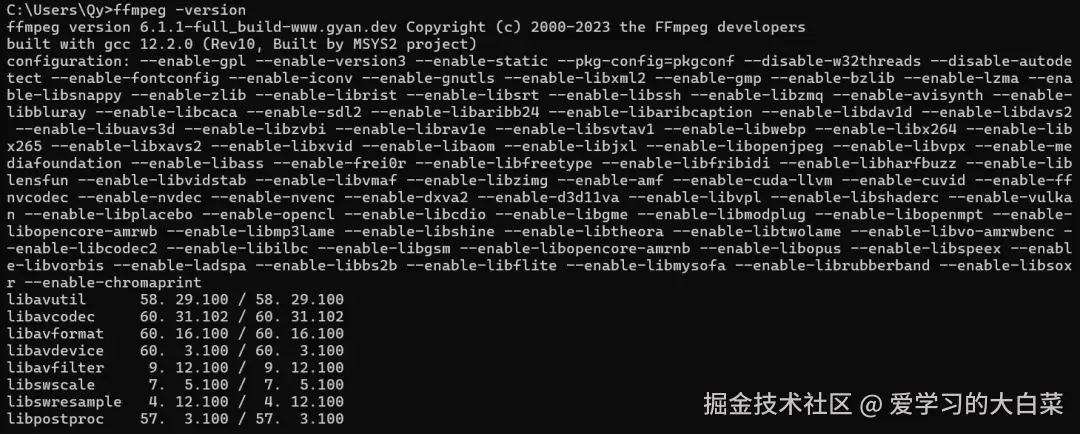Click the libswresample version row
The width and height of the screenshot is (1080, 434).
175,402
